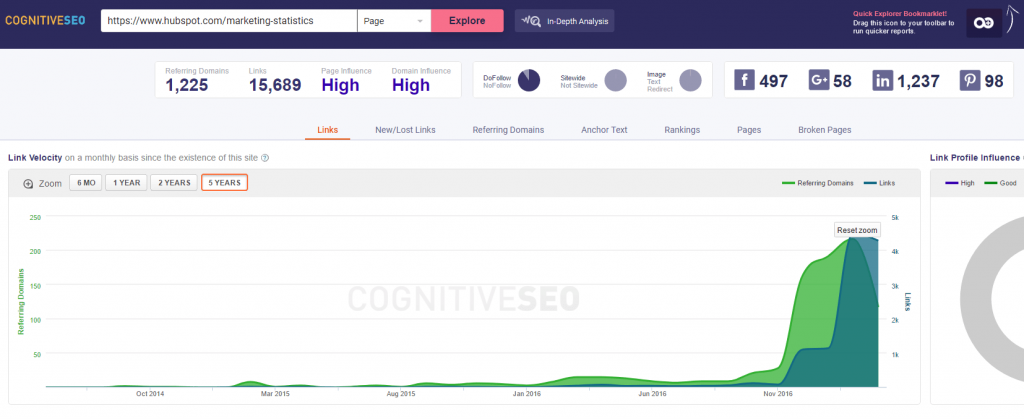This screenshot has height=419, width=1024.
Task: Click the Pinterest count icon
Action: point(970,81)
